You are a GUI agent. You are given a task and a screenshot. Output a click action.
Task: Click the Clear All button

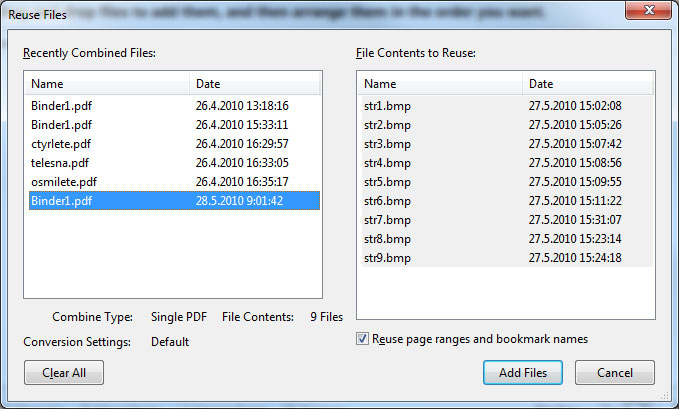click(63, 373)
